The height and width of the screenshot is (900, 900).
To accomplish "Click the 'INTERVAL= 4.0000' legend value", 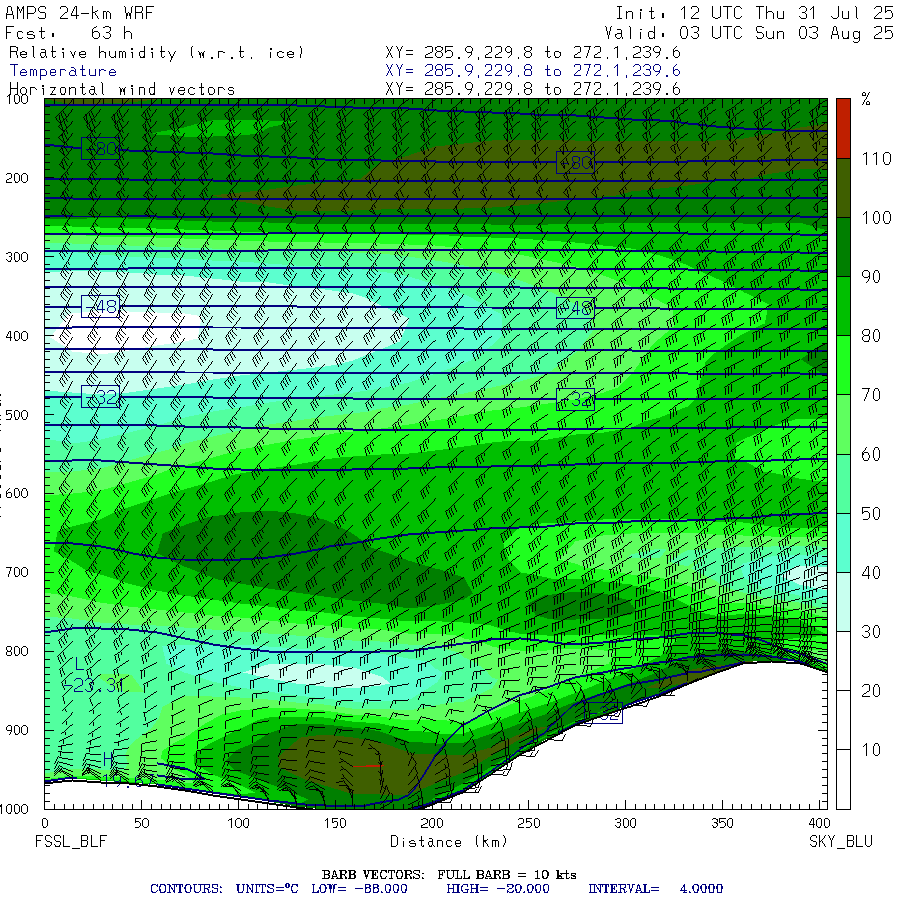I will (655, 889).
